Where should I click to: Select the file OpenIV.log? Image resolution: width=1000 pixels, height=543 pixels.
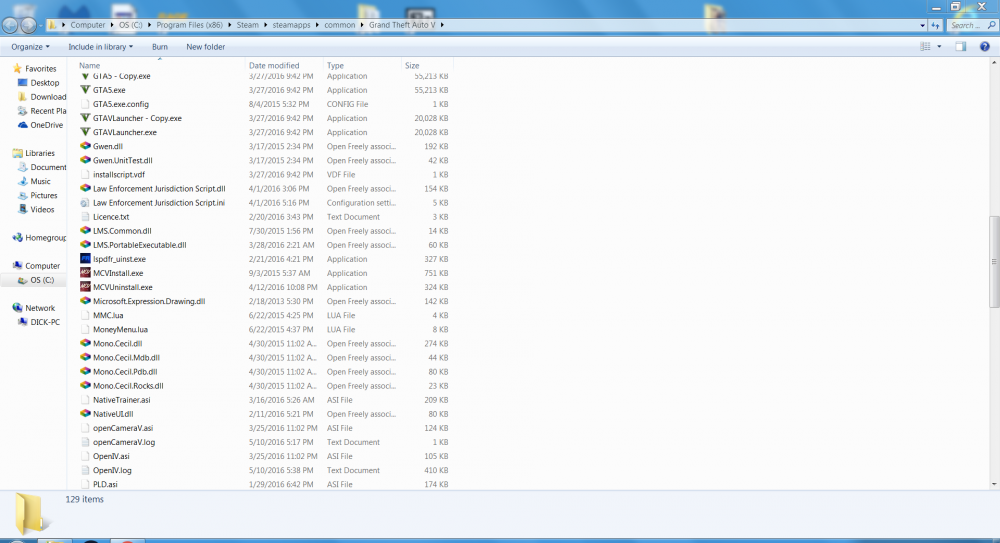(x=112, y=470)
